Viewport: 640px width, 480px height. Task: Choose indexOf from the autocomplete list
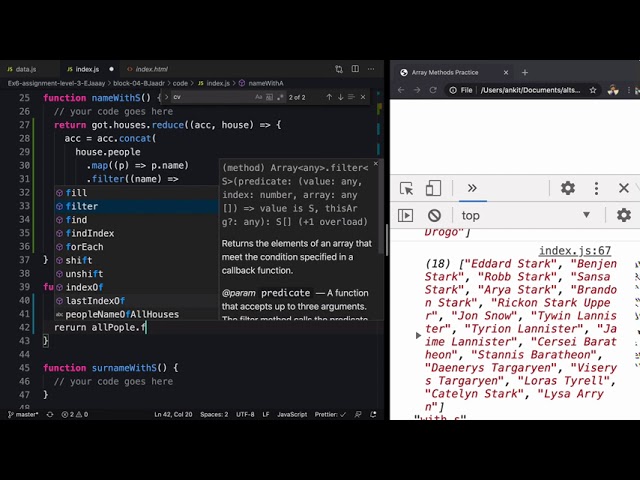[136, 287]
